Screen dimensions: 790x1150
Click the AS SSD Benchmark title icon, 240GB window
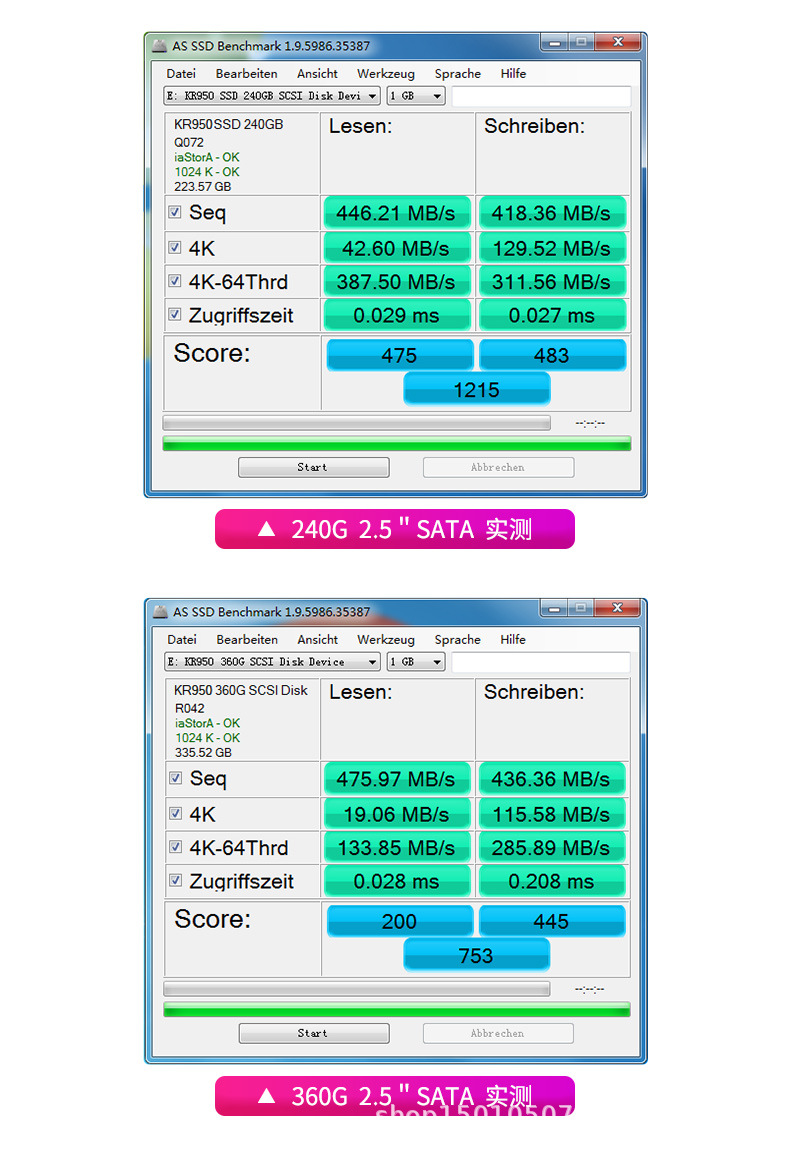click(x=159, y=45)
